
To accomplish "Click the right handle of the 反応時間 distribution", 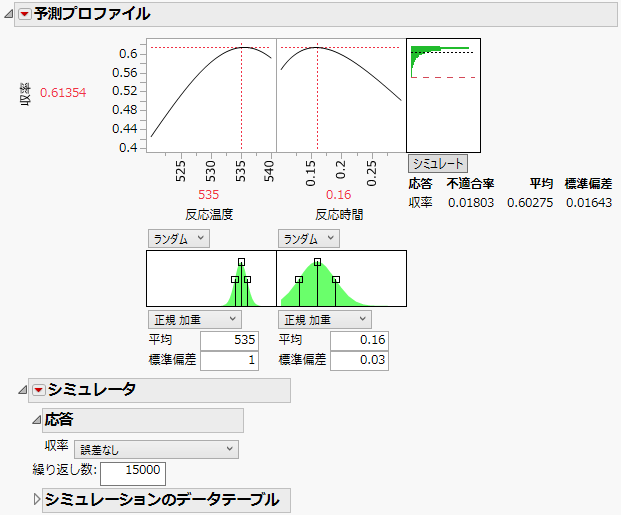I will point(336,279).
